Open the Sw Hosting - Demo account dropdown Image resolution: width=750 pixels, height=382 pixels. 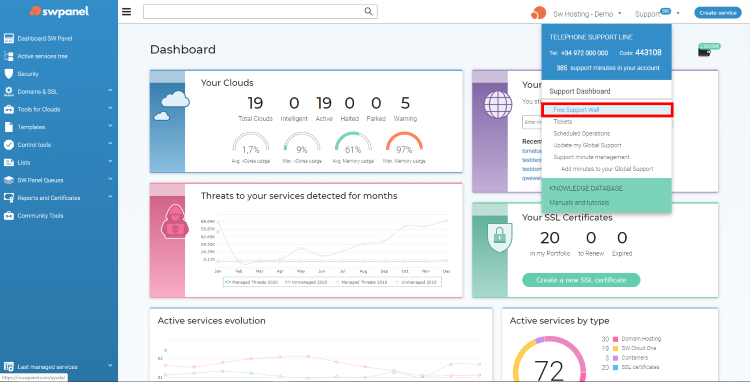pyautogui.click(x=587, y=14)
